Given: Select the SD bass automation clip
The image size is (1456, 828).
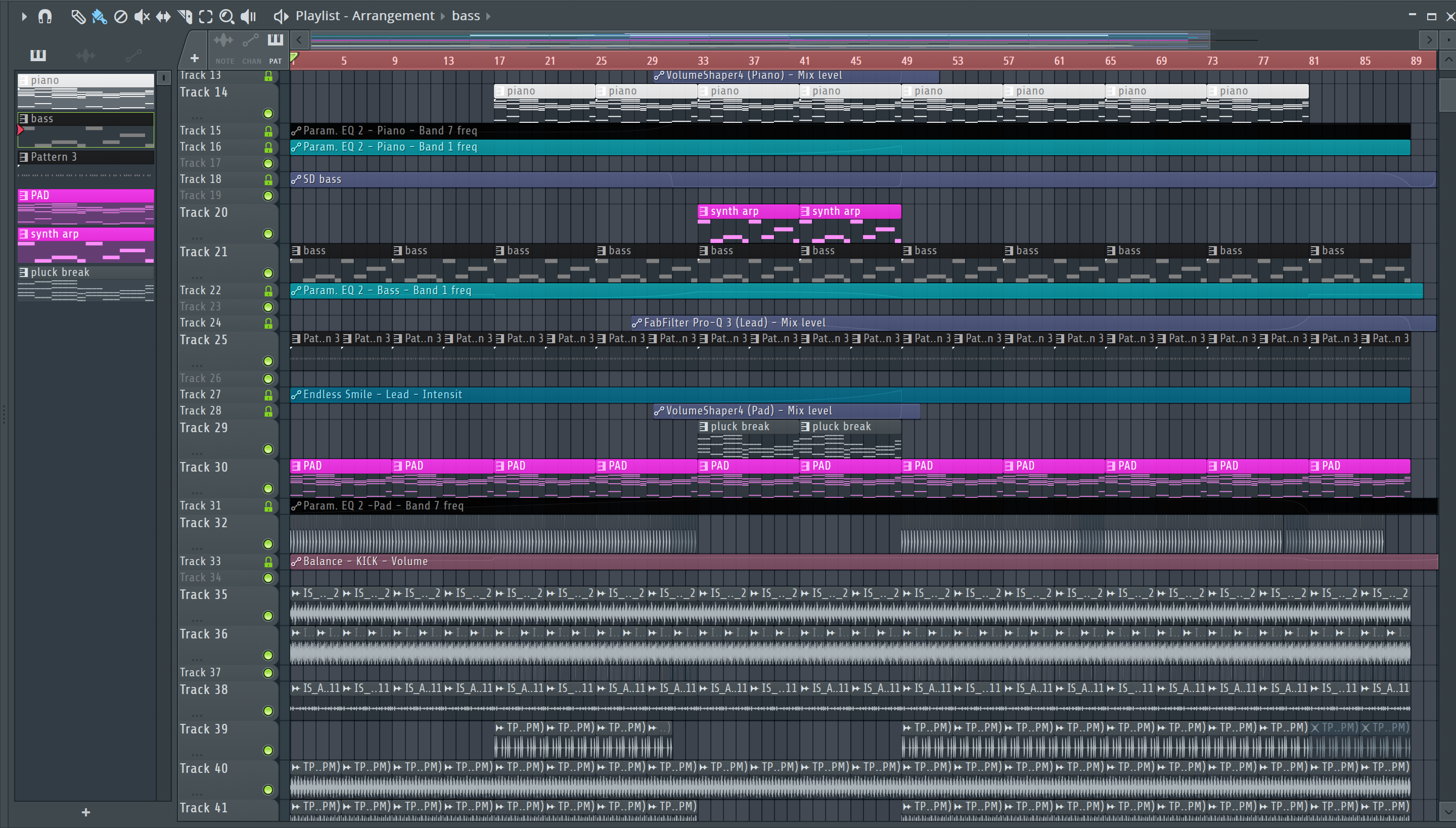Looking at the screenshot, I should (x=863, y=179).
